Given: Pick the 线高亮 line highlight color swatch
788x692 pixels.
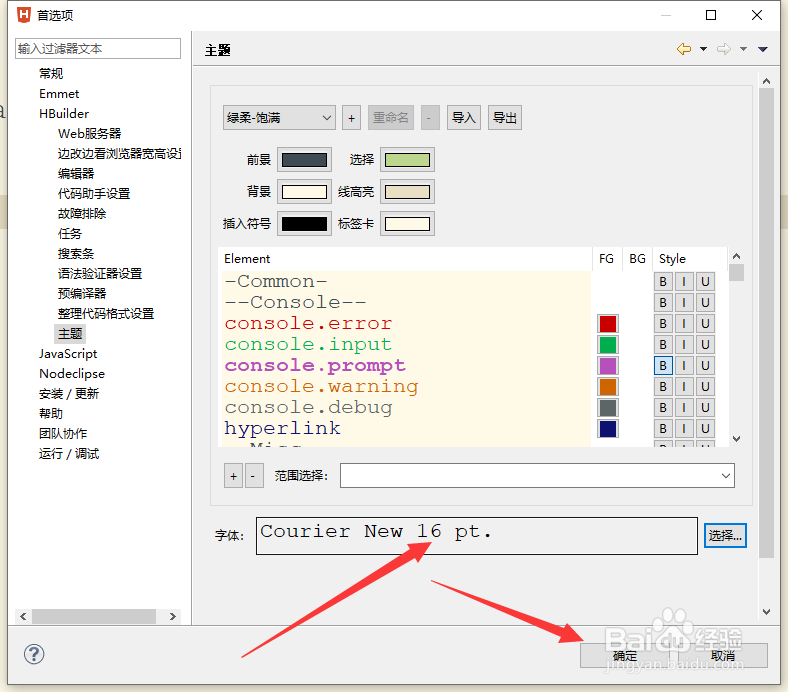Looking at the screenshot, I should pyautogui.click(x=407, y=191).
